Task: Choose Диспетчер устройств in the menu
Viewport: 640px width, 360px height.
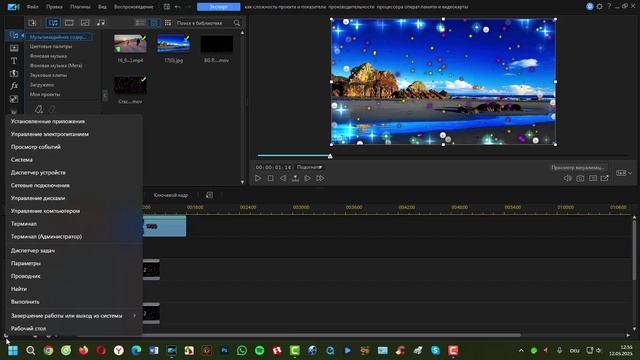Action: [38, 173]
